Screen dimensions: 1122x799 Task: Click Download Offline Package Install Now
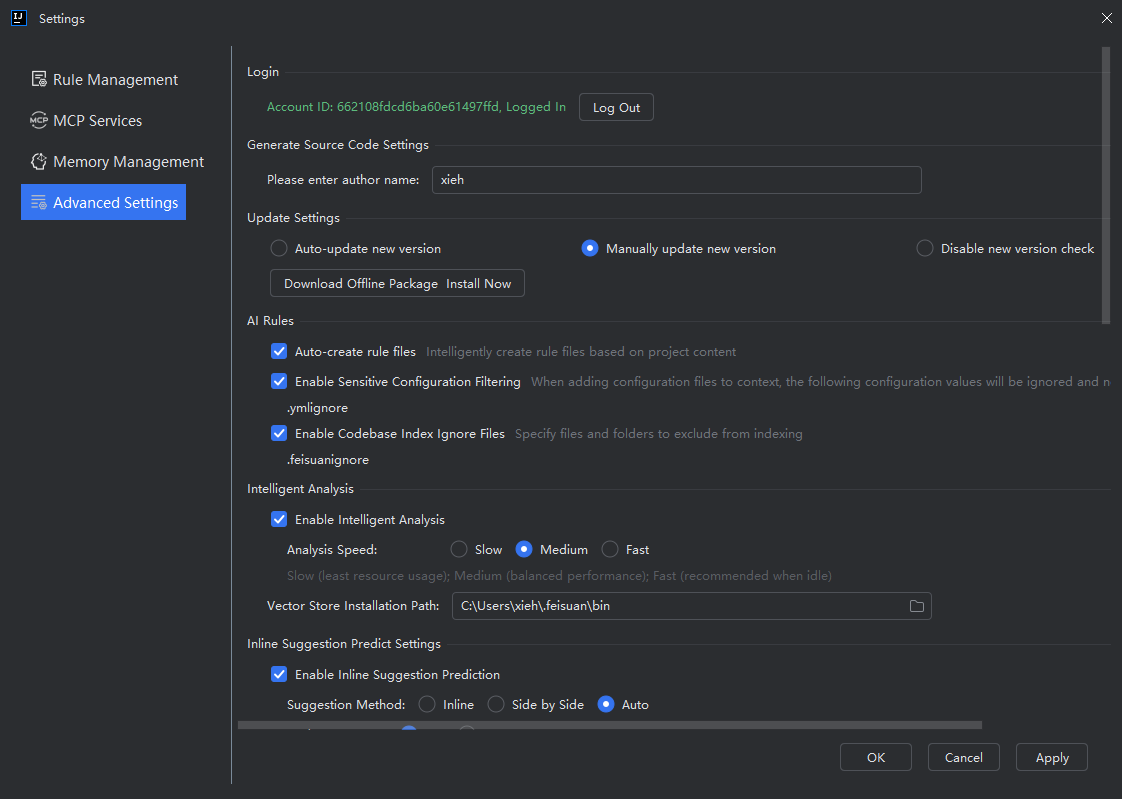(397, 284)
